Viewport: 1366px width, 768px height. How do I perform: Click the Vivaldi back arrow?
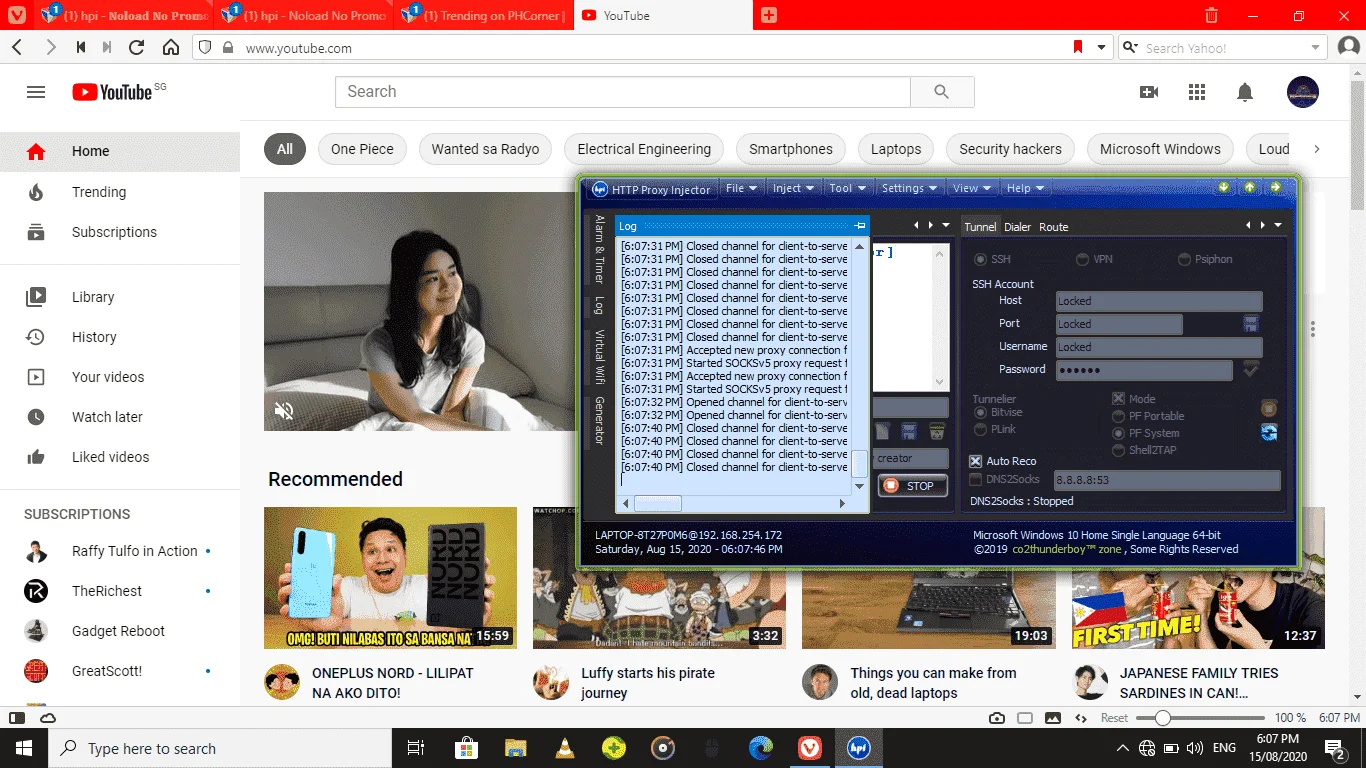coord(17,47)
